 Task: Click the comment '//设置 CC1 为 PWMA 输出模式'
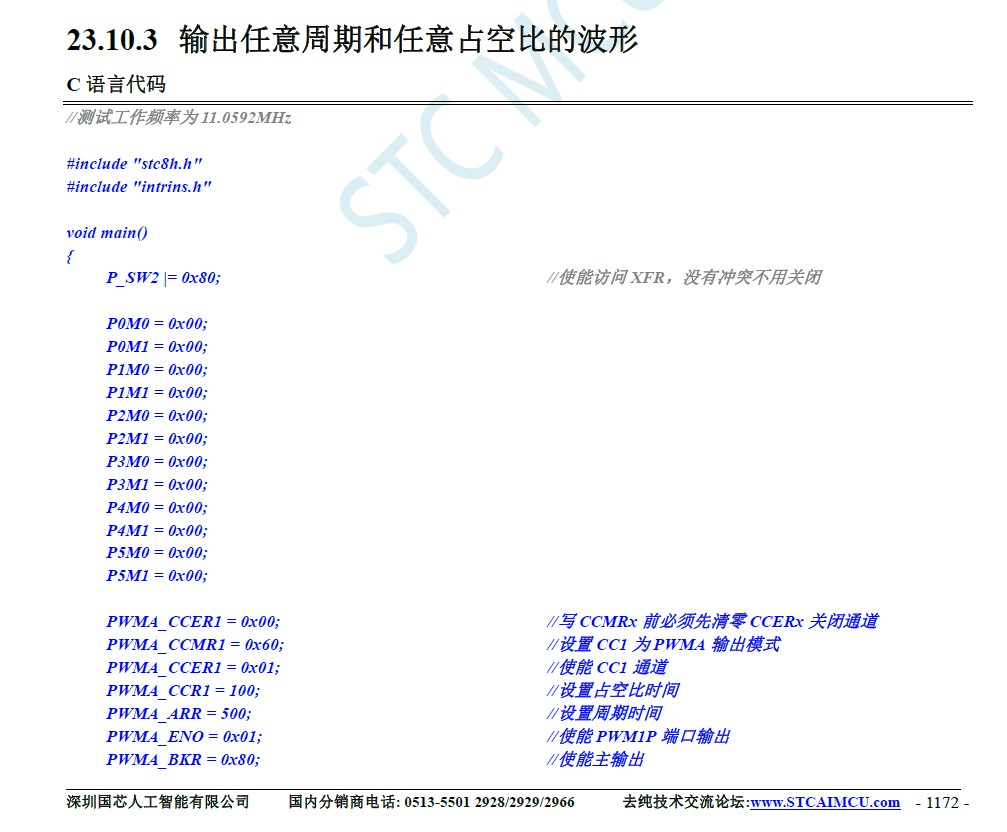coord(664,645)
